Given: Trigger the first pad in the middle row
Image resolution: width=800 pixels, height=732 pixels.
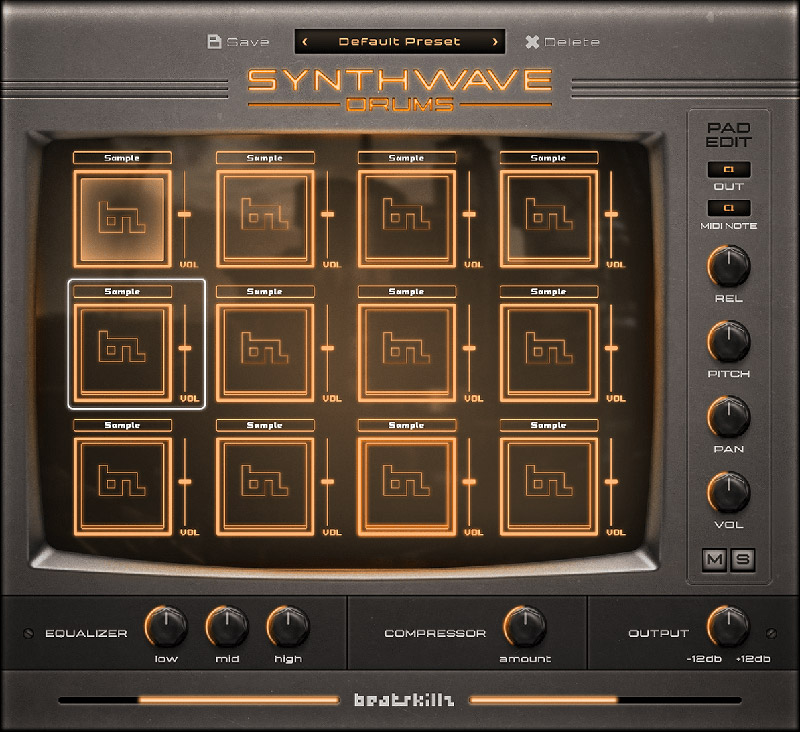Looking at the screenshot, I should click(122, 352).
